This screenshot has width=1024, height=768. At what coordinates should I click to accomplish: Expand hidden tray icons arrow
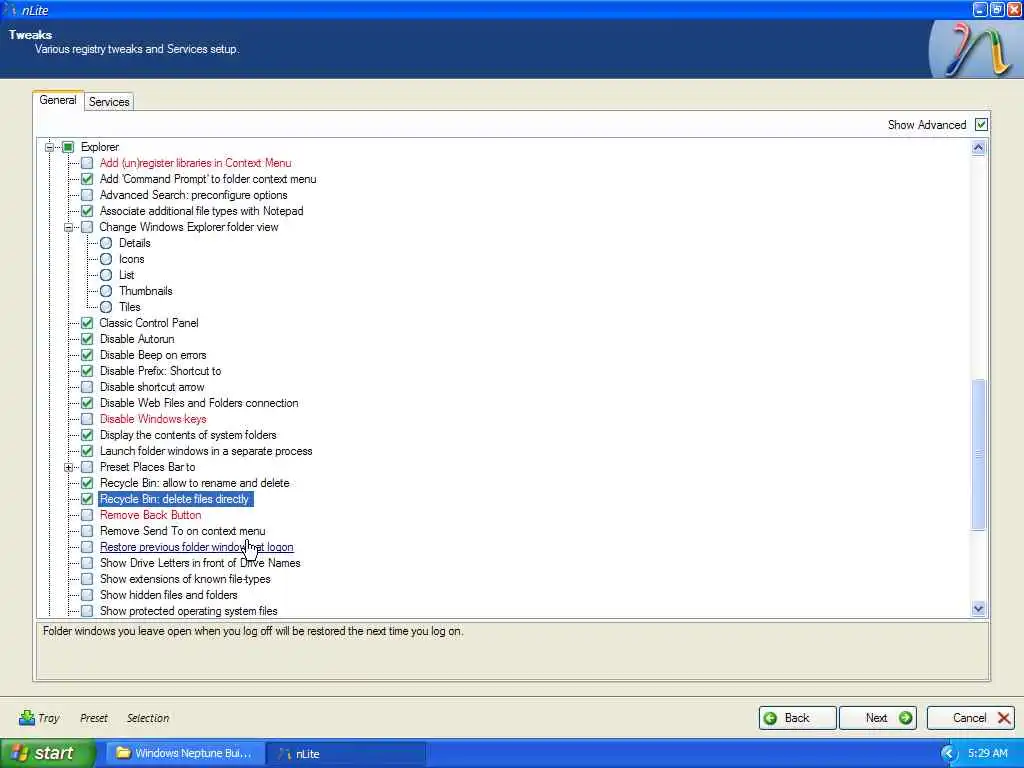click(x=948, y=754)
